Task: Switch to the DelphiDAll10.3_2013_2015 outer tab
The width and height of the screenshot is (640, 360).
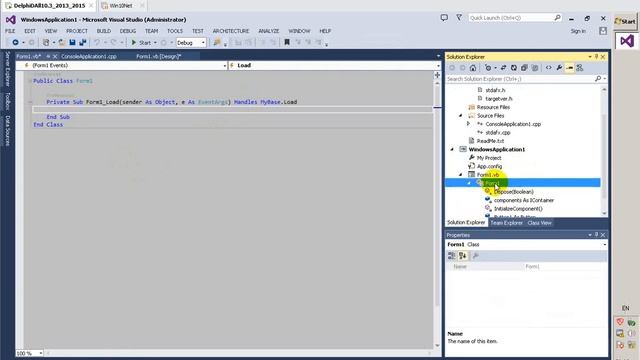Action: click(x=49, y=6)
